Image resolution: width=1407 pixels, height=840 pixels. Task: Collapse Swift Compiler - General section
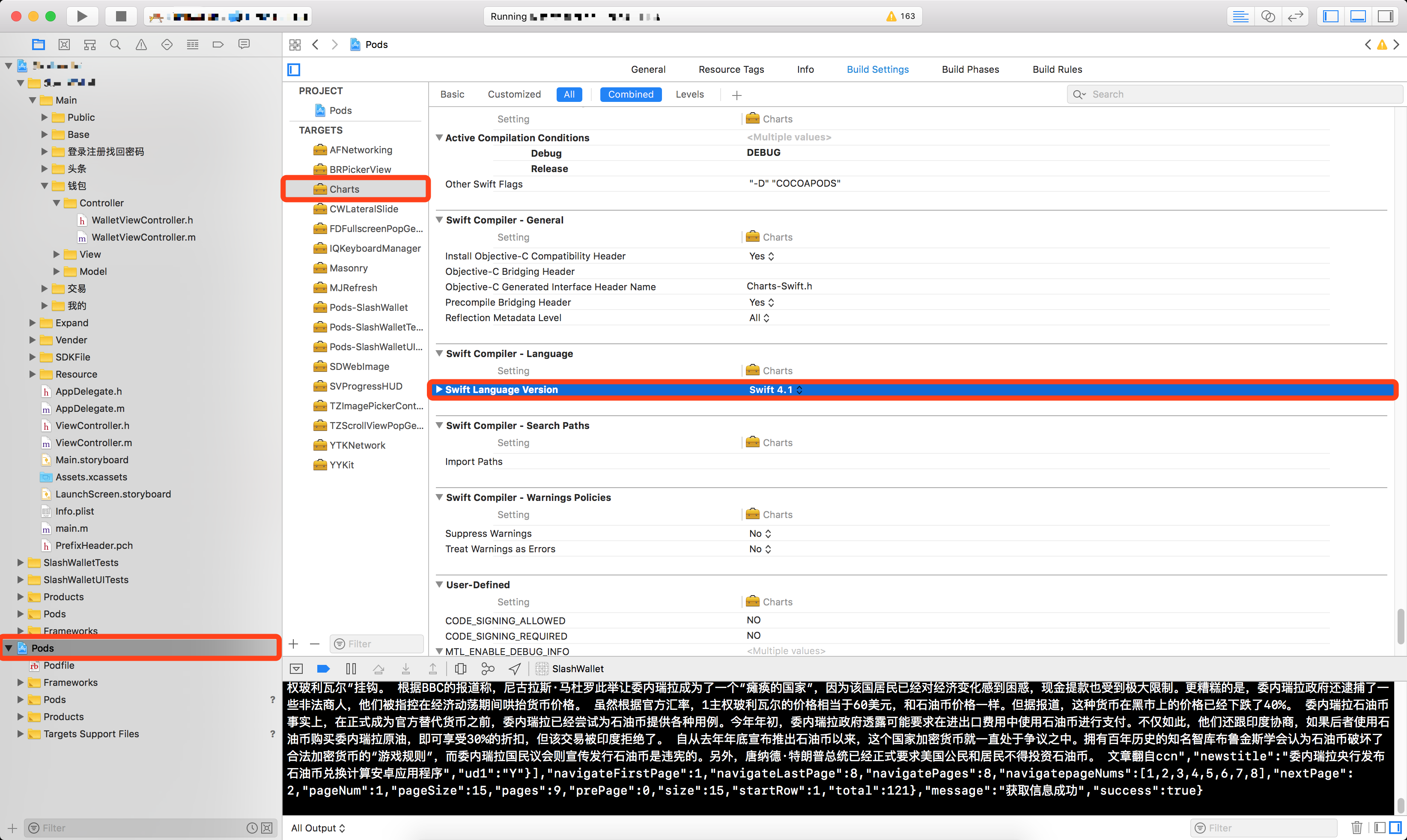[439, 220]
